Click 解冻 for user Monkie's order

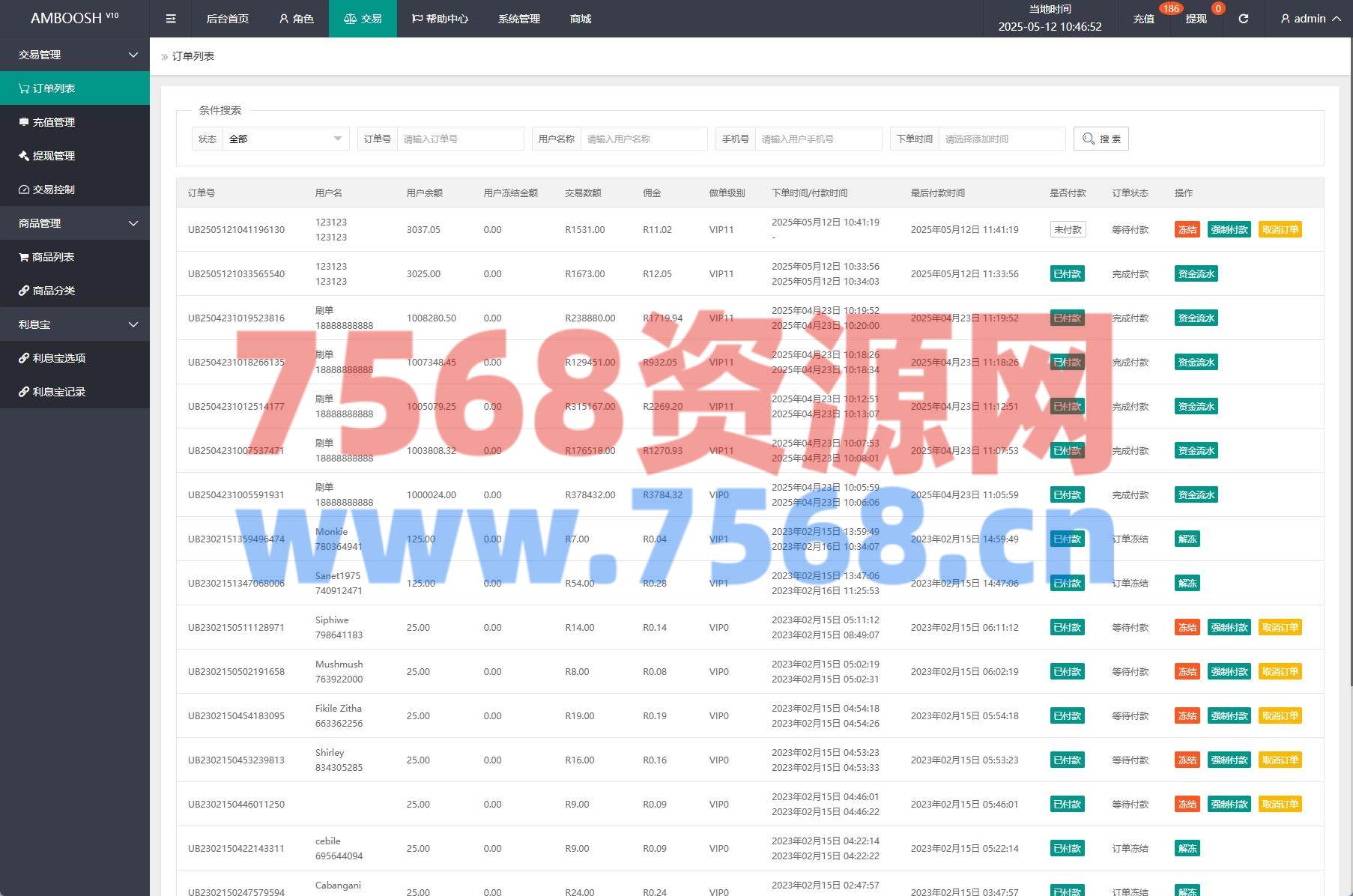[x=1187, y=539]
